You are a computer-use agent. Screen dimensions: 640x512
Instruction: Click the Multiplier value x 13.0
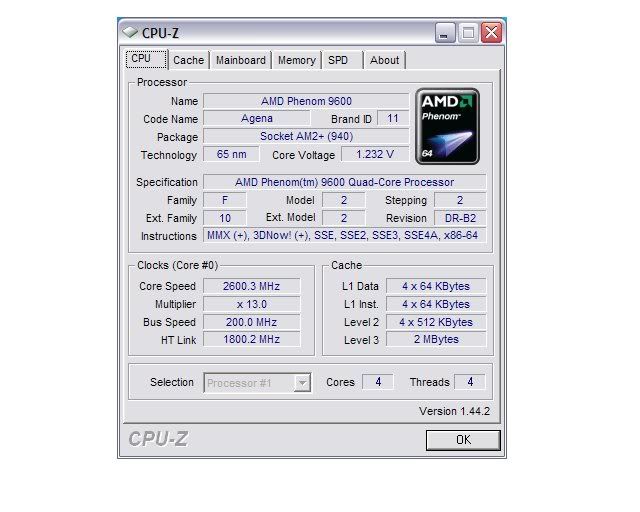click(251, 304)
